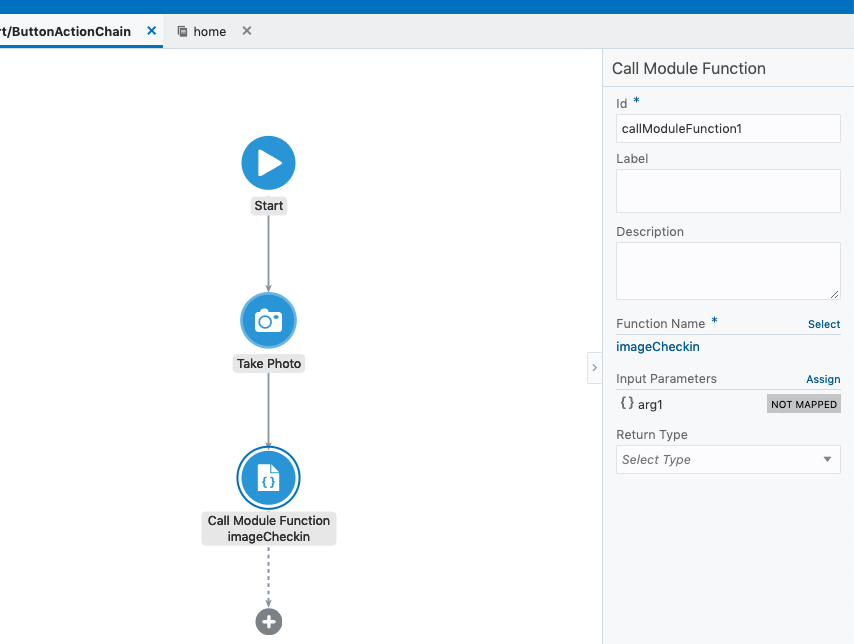This screenshot has width=854, height=644.
Task: Click the Return Type dropdown arrow
Action: click(x=827, y=460)
